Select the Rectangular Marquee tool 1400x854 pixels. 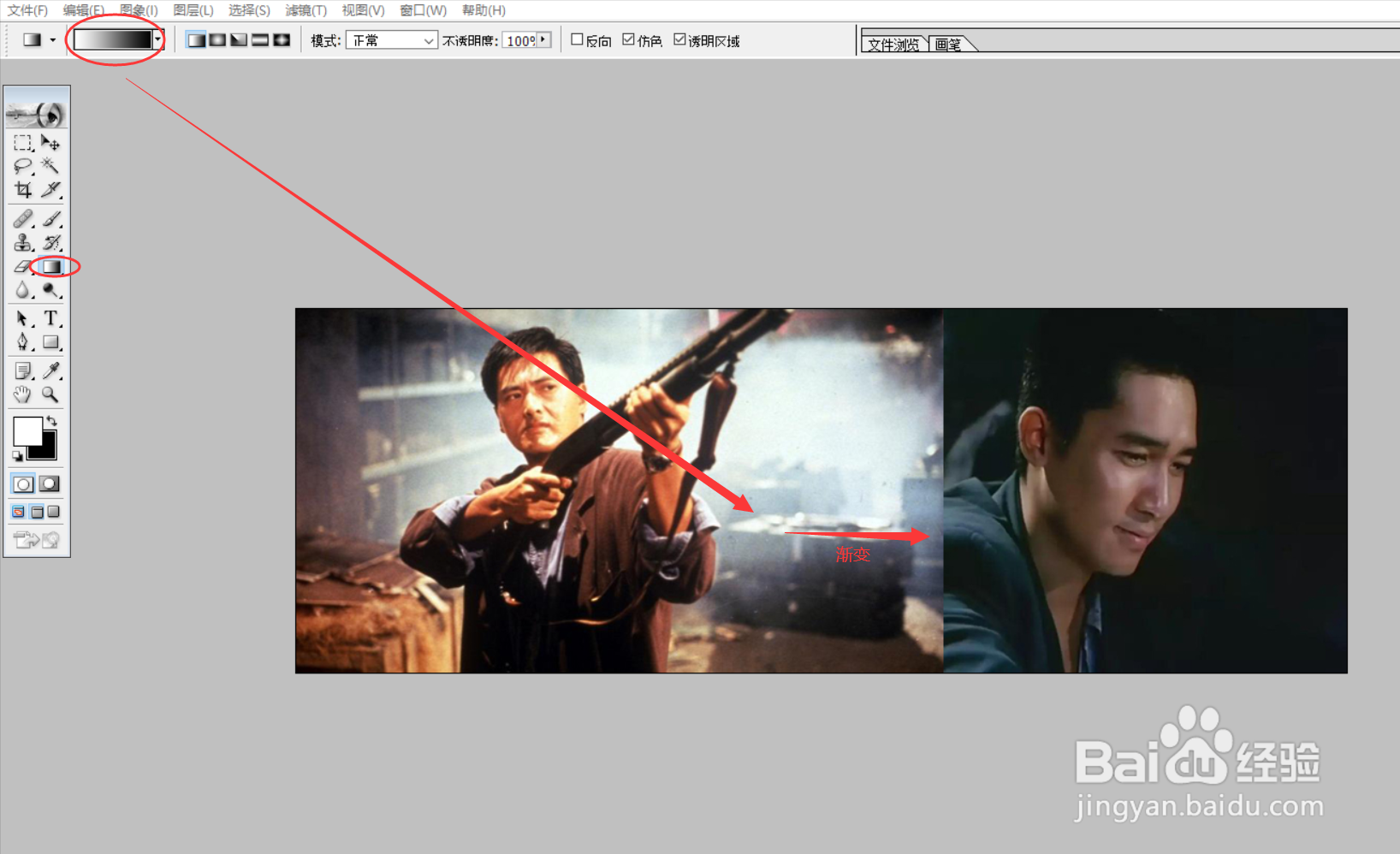[23, 143]
